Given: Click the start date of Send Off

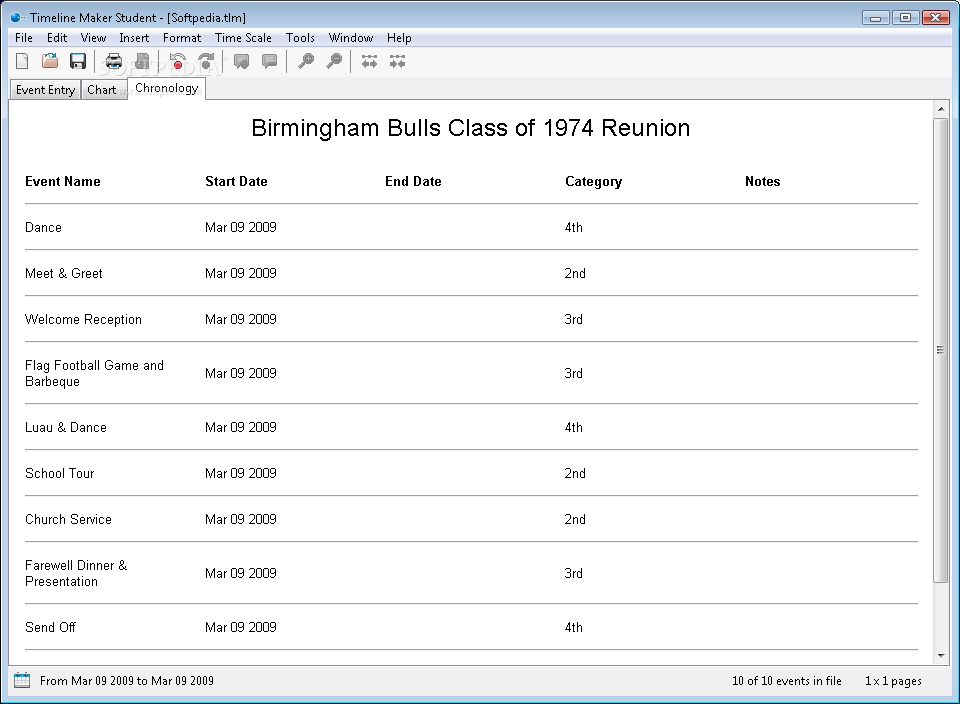Looking at the screenshot, I should point(241,627).
